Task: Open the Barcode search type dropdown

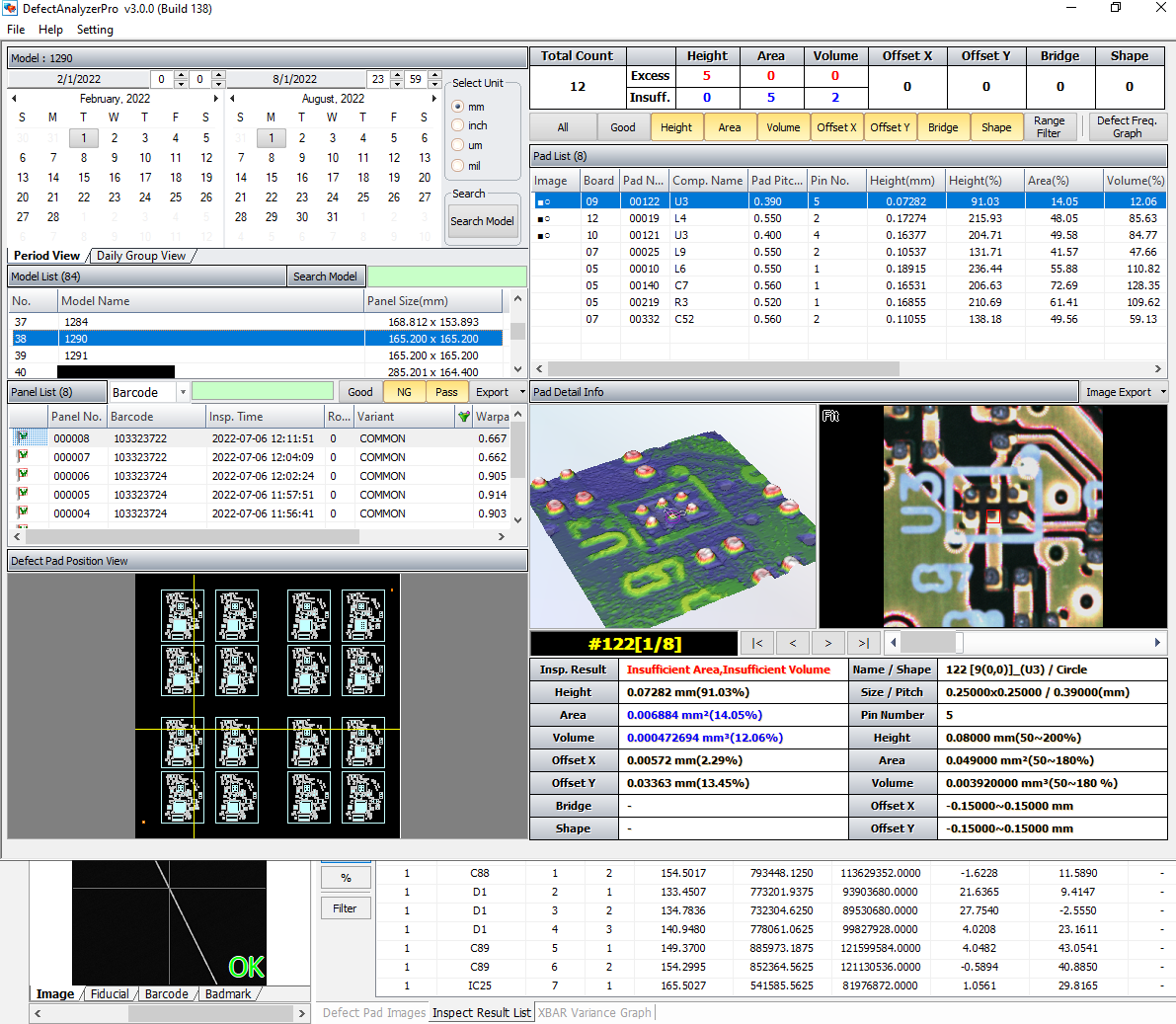Action: click(x=183, y=392)
